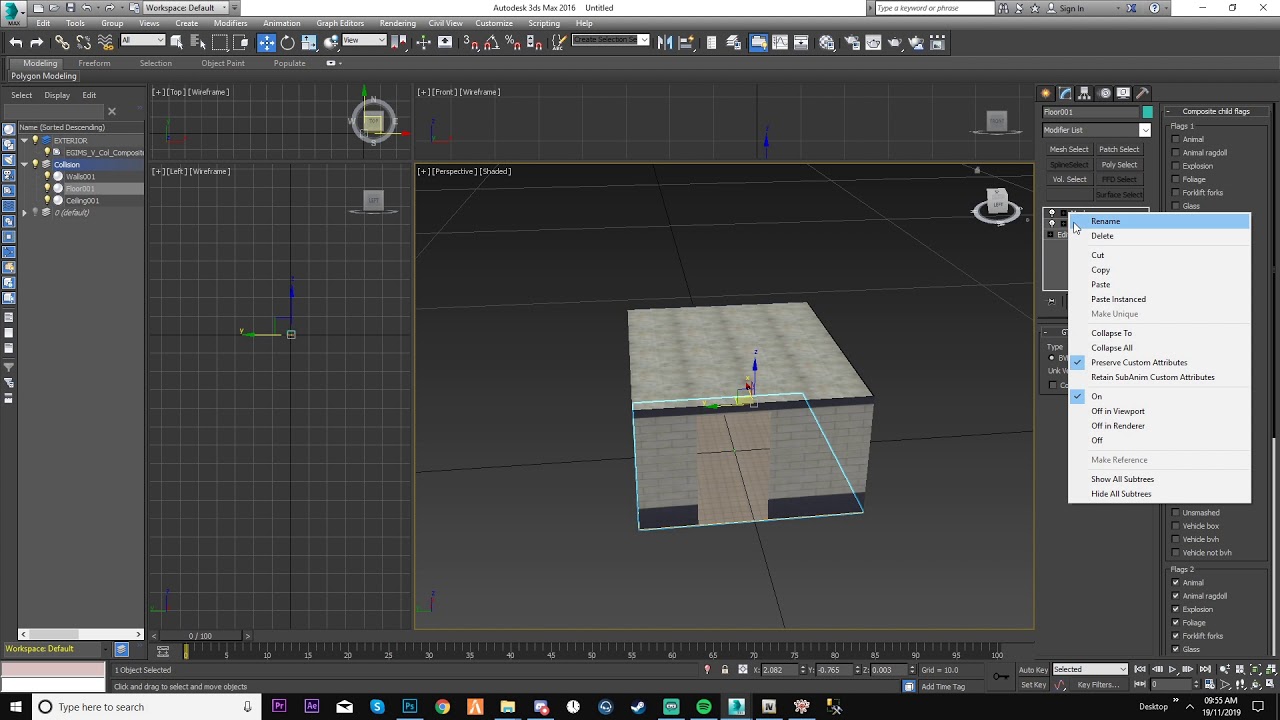This screenshot has width=1280, height=720.
Task: Open the Material Editor icon
Action: click(x=827, y=42)
